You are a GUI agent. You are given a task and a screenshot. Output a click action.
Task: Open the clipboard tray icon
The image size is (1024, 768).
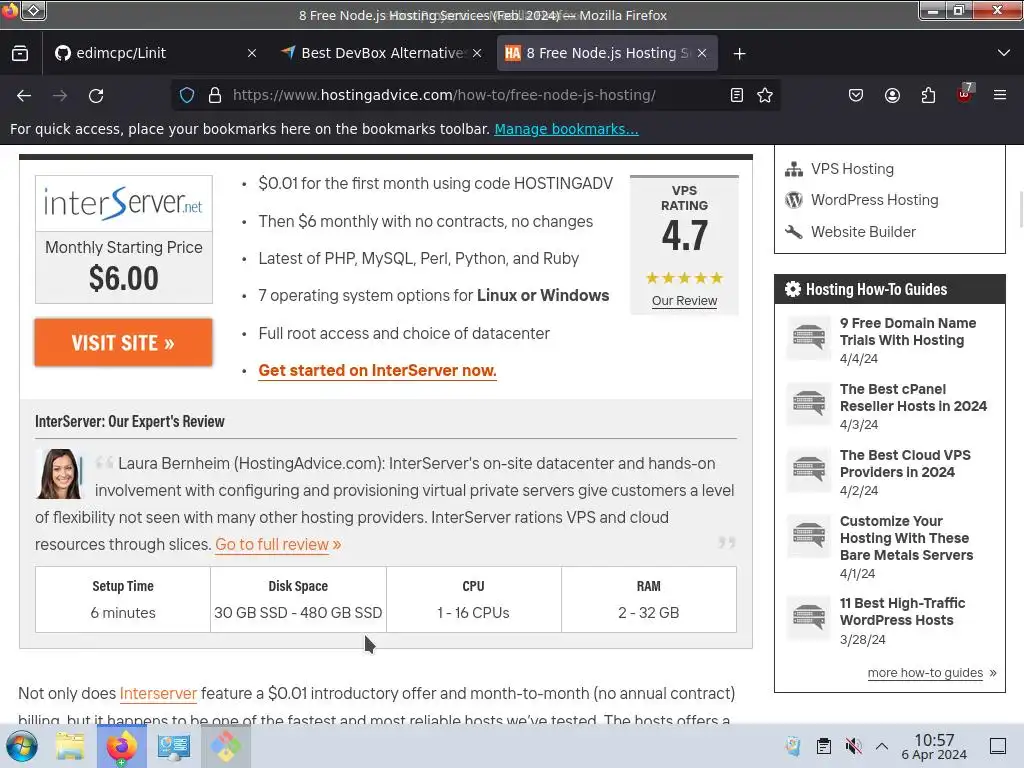pos(824,746)
